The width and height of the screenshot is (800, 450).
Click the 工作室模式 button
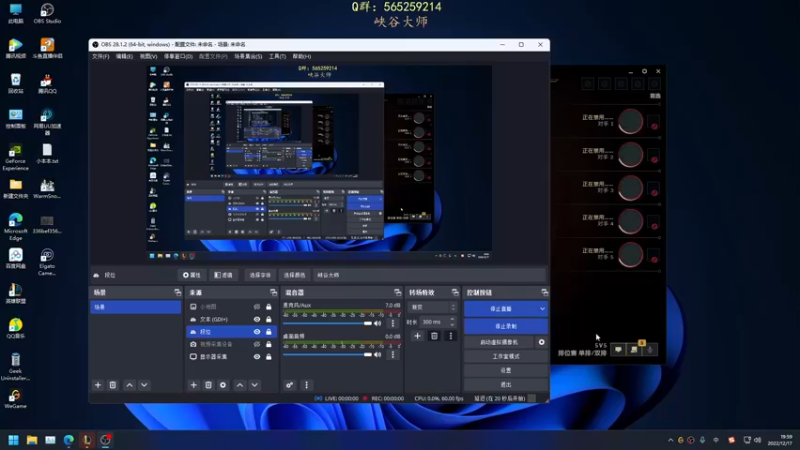tap(506, 356)
